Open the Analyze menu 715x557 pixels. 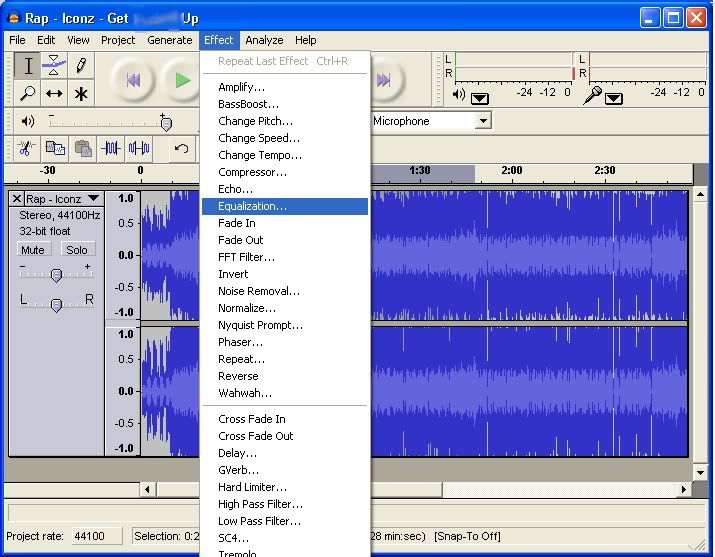pos(264,40)
